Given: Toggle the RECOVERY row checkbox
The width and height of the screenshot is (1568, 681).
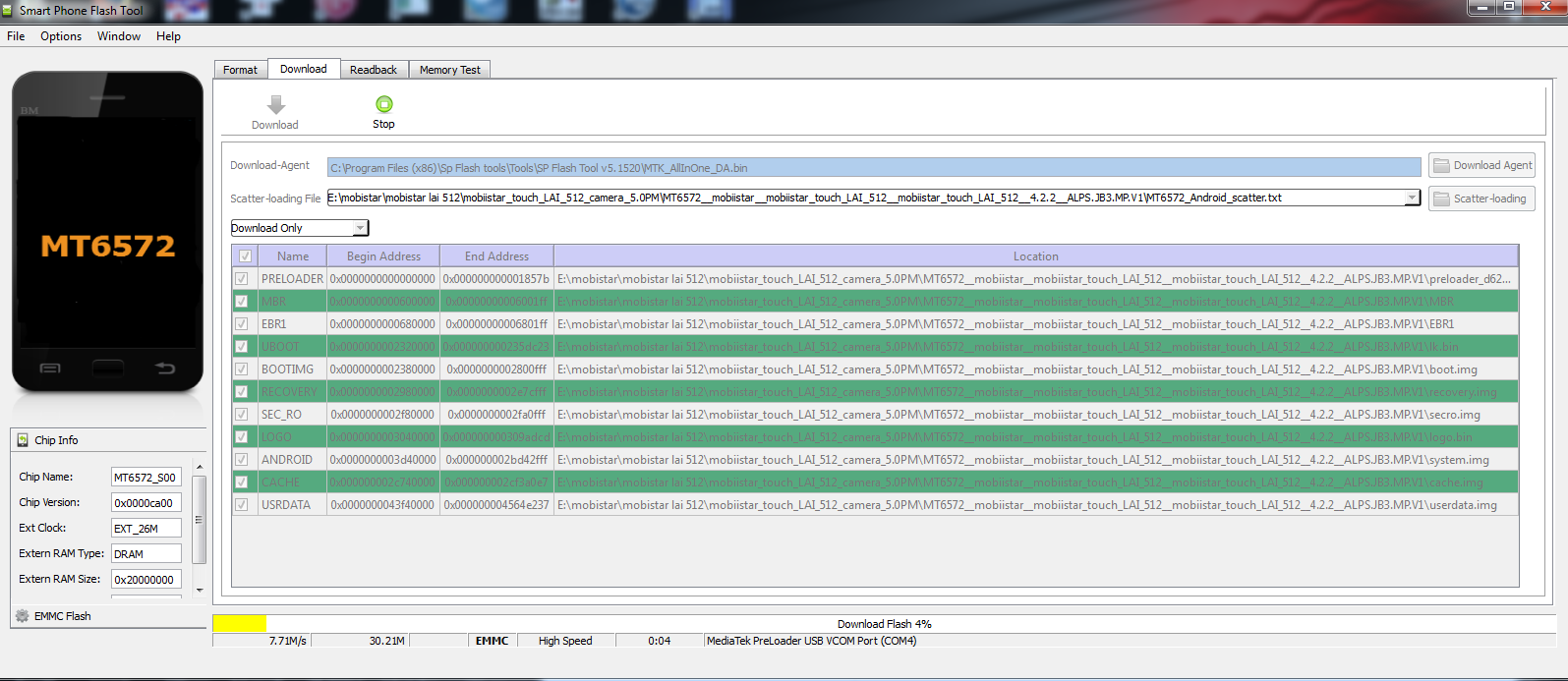Looking at the screenshot, I should [242, 392].
